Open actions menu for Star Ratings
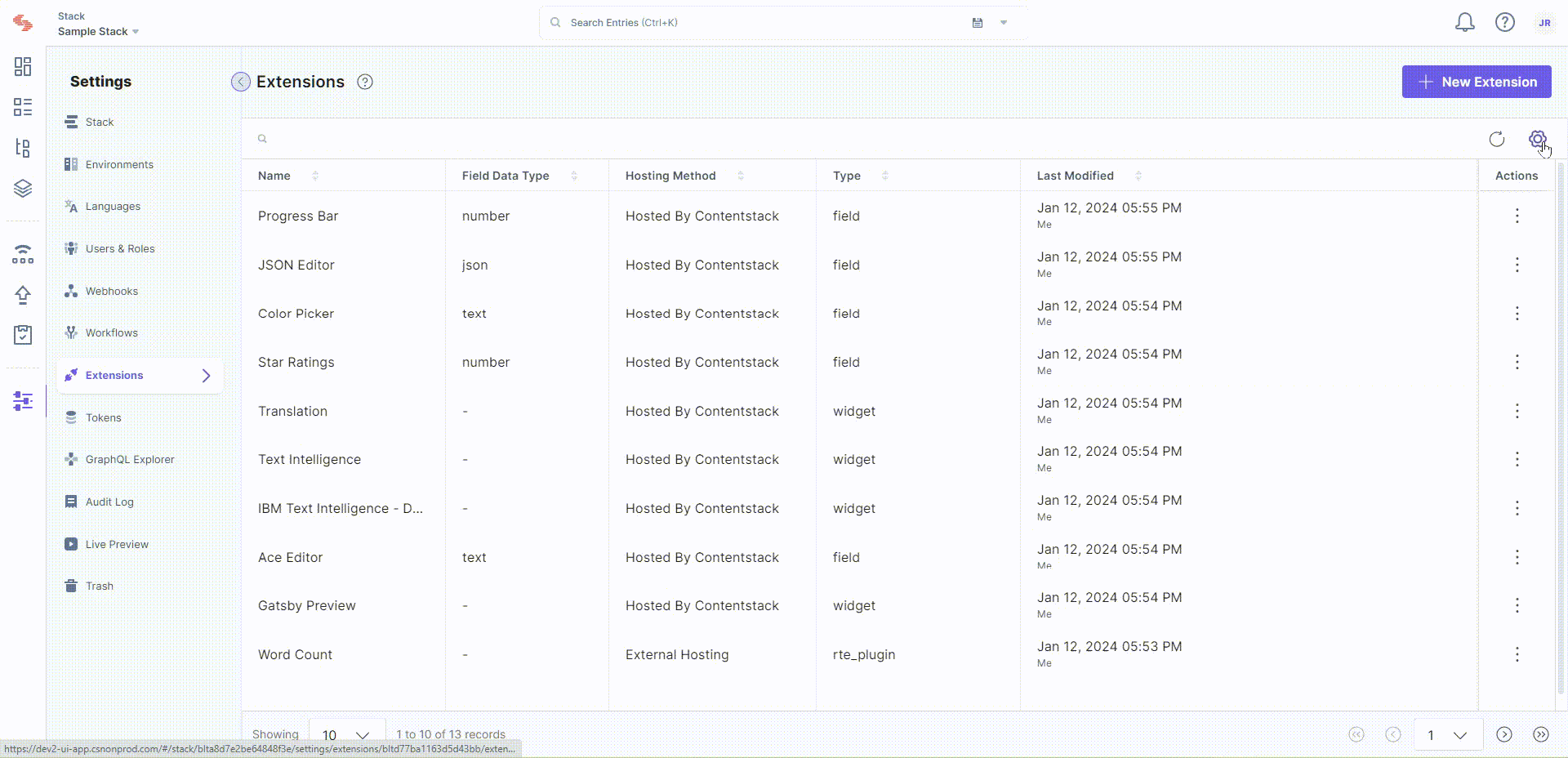 [1517, 362]
